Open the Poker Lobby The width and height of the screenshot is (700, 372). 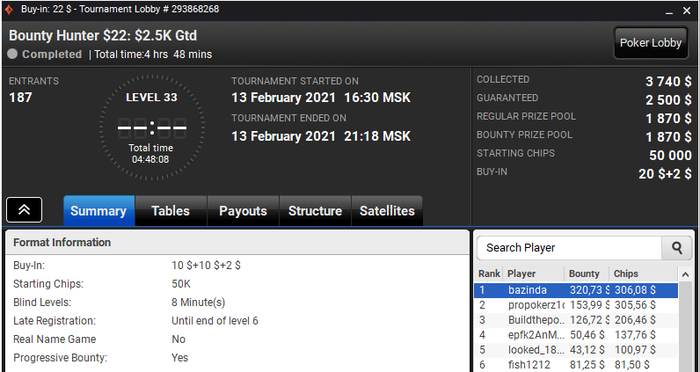(650, 43)
